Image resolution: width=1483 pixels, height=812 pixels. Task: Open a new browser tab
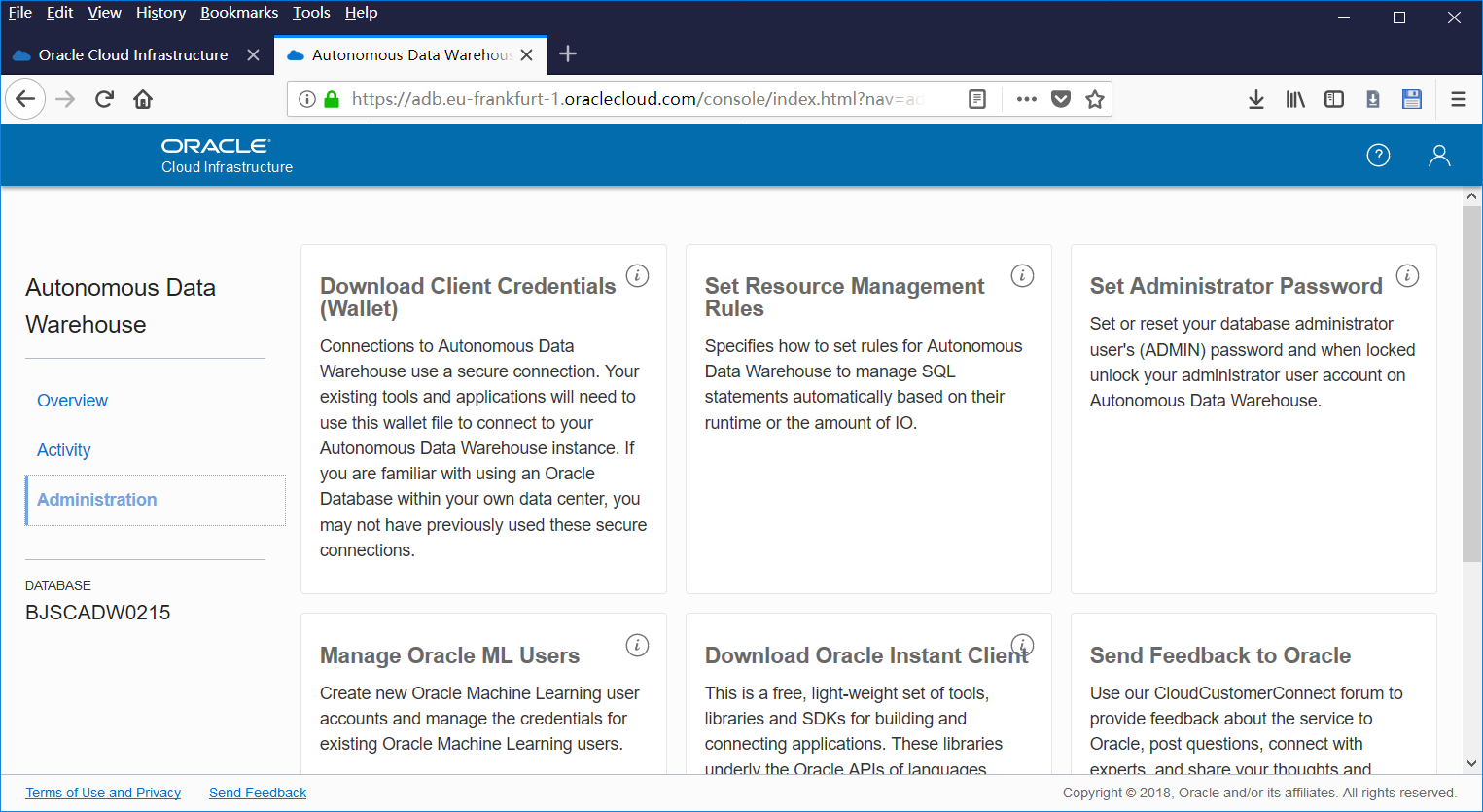[x=569, y=54]
